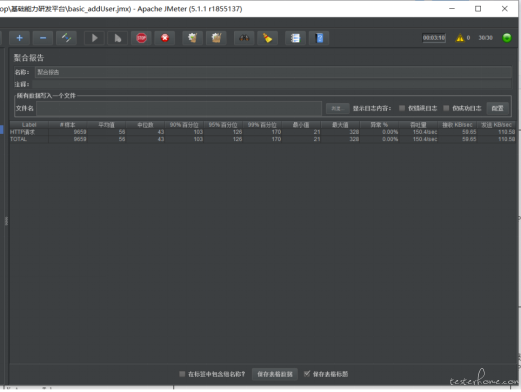Click the Start no pauses icon
This screenshot has width=521, height=392.
coord(118,38)
